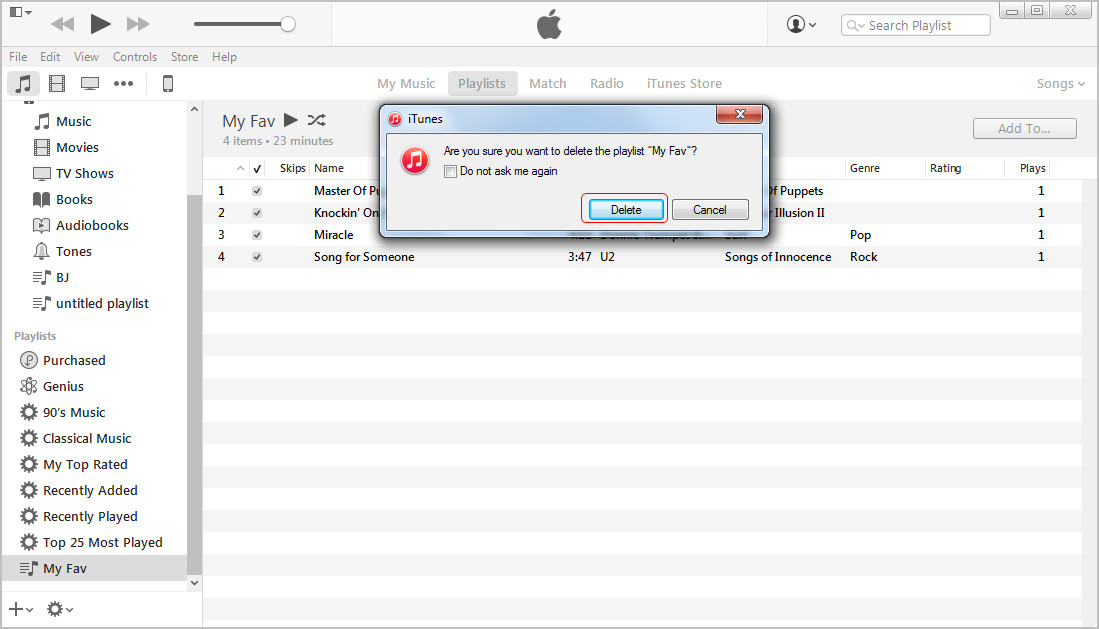Sort by the Name column header
The height and width of the screenshot is (629, 1099).
(x=329, y=168)
